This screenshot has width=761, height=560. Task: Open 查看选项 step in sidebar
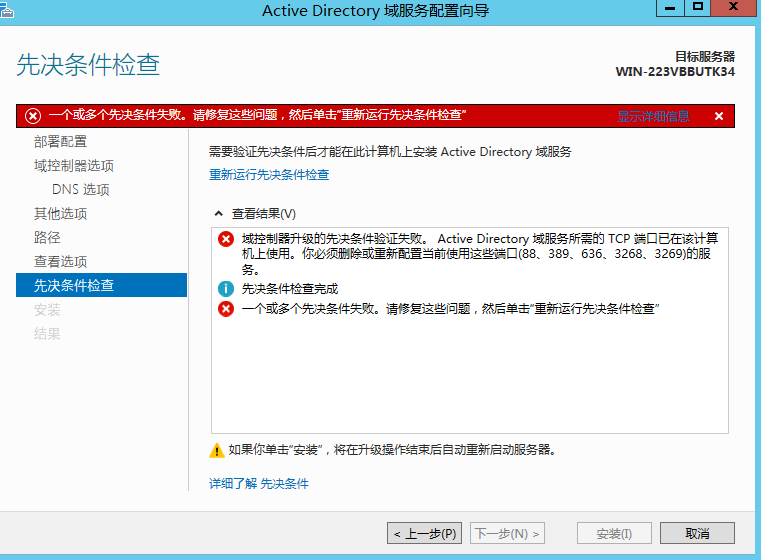[x=60, y=262]
